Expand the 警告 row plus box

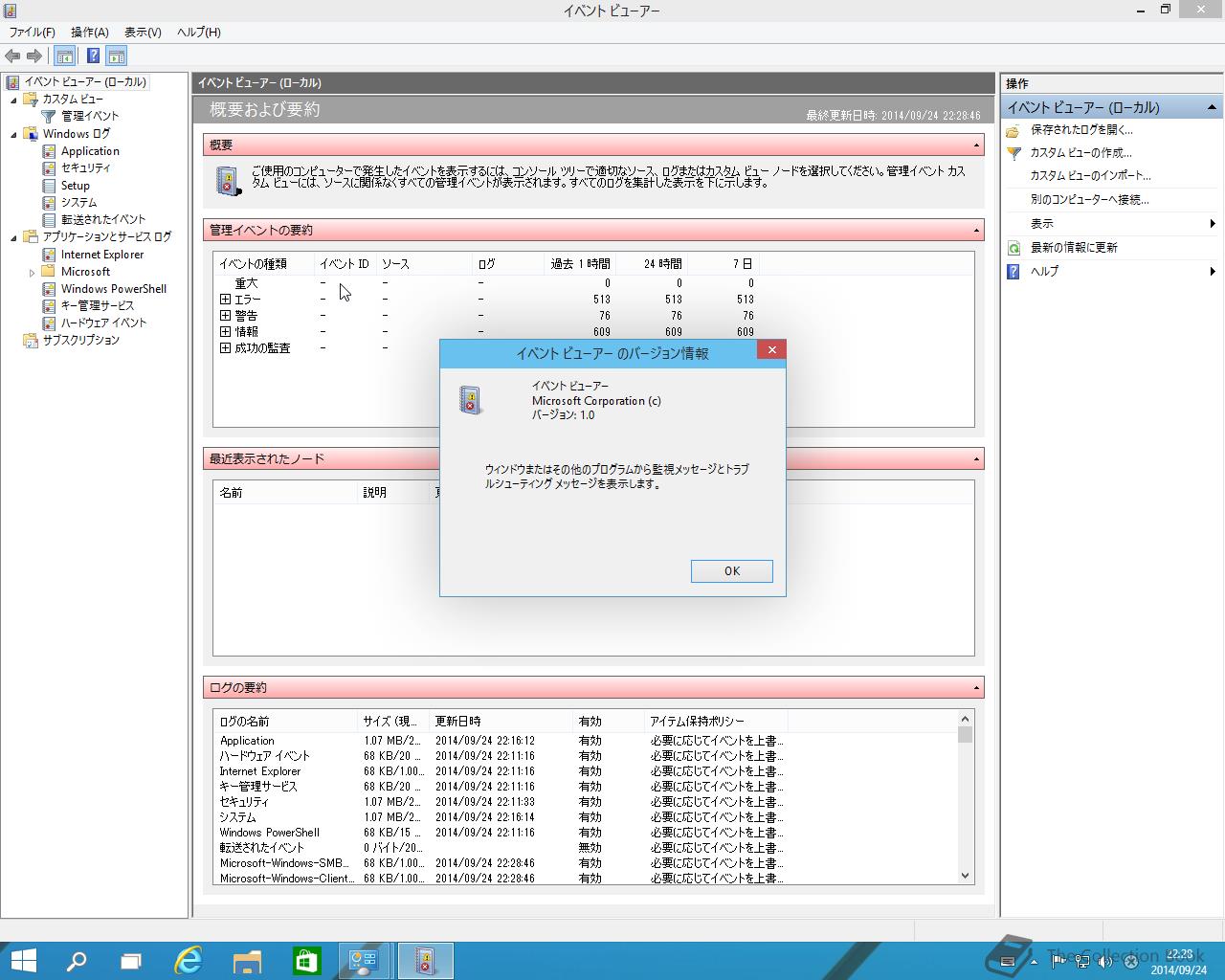[x=225, y=316]
